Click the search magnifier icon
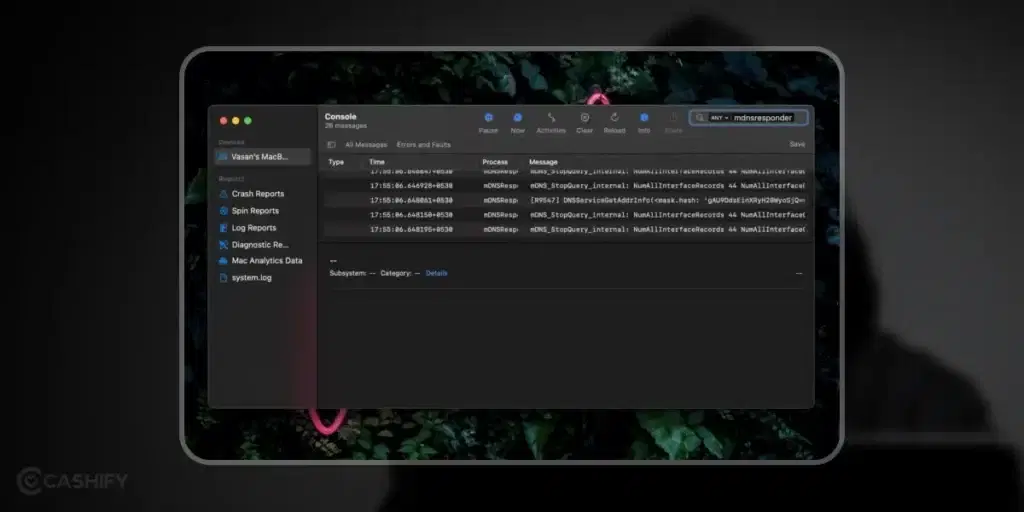The width and height of the screenshot is (1024, 512). 700,118
